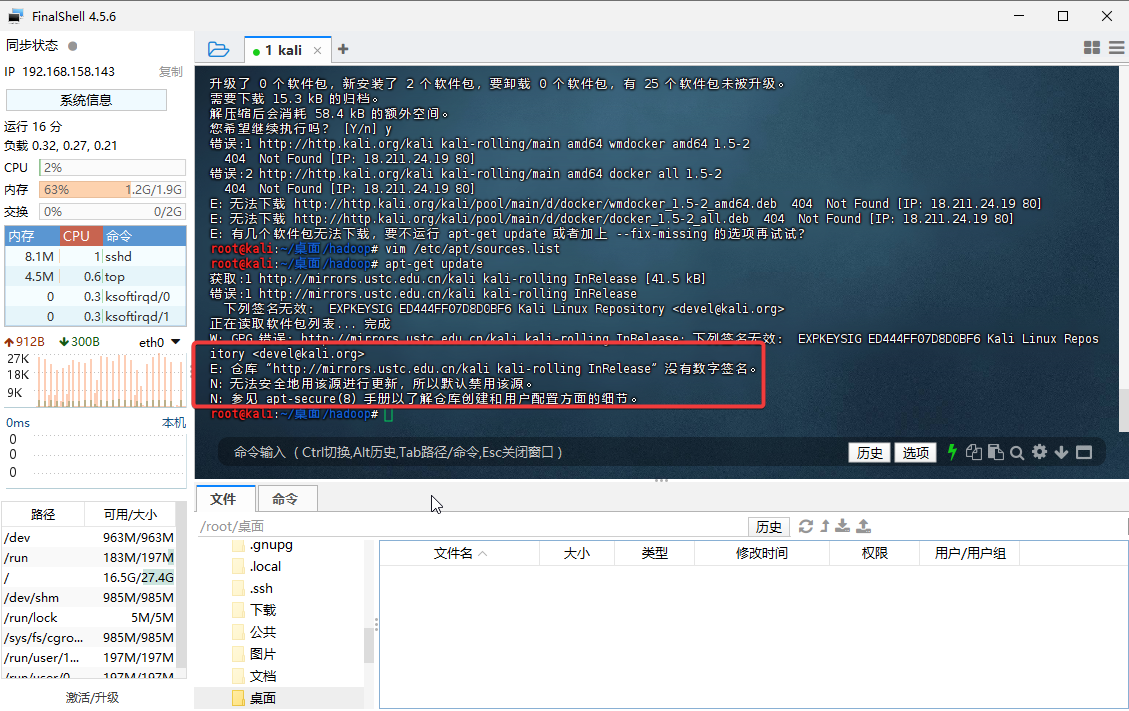Switch to the 文件 tab
This screenshot has height=711, width=1129.
coord(225,498)
